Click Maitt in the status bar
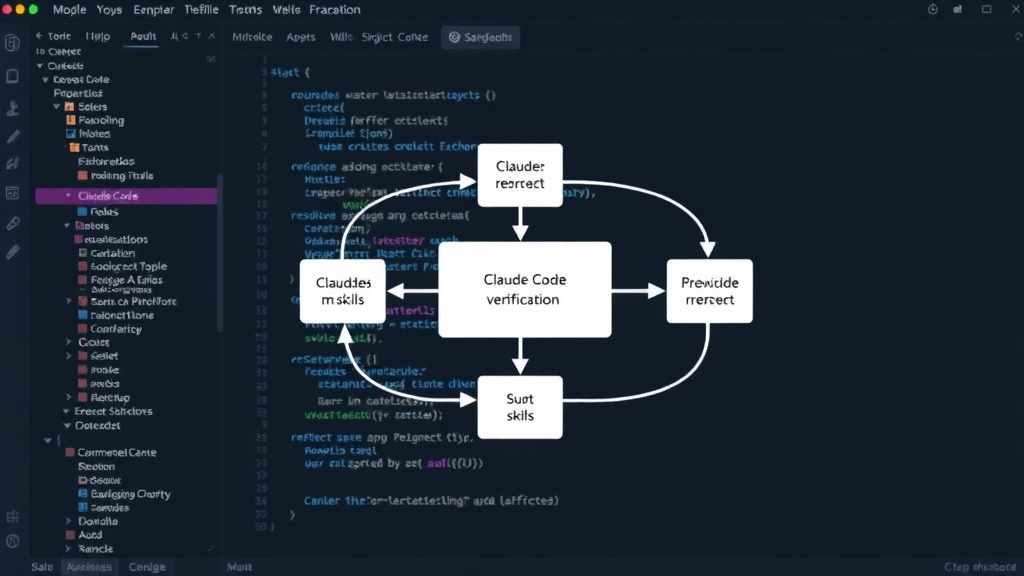The height and width of the screenshot is (576, 1024). [x=240, y=567]
